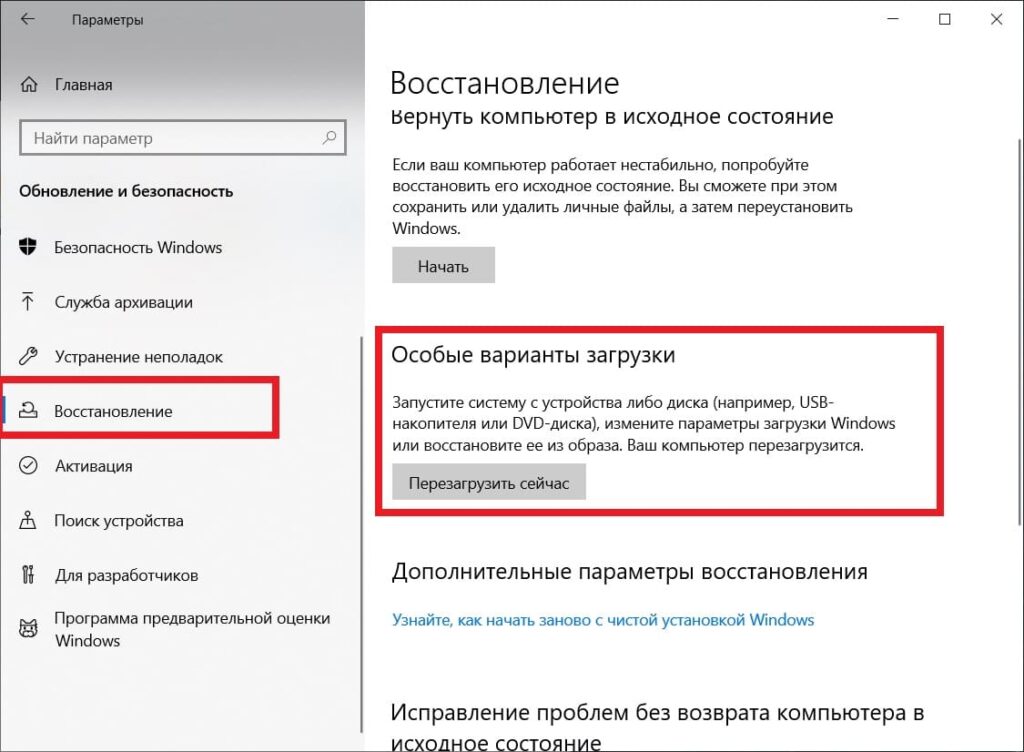
Task: Open link about clean Windows installation
Action: coord(603,619)
